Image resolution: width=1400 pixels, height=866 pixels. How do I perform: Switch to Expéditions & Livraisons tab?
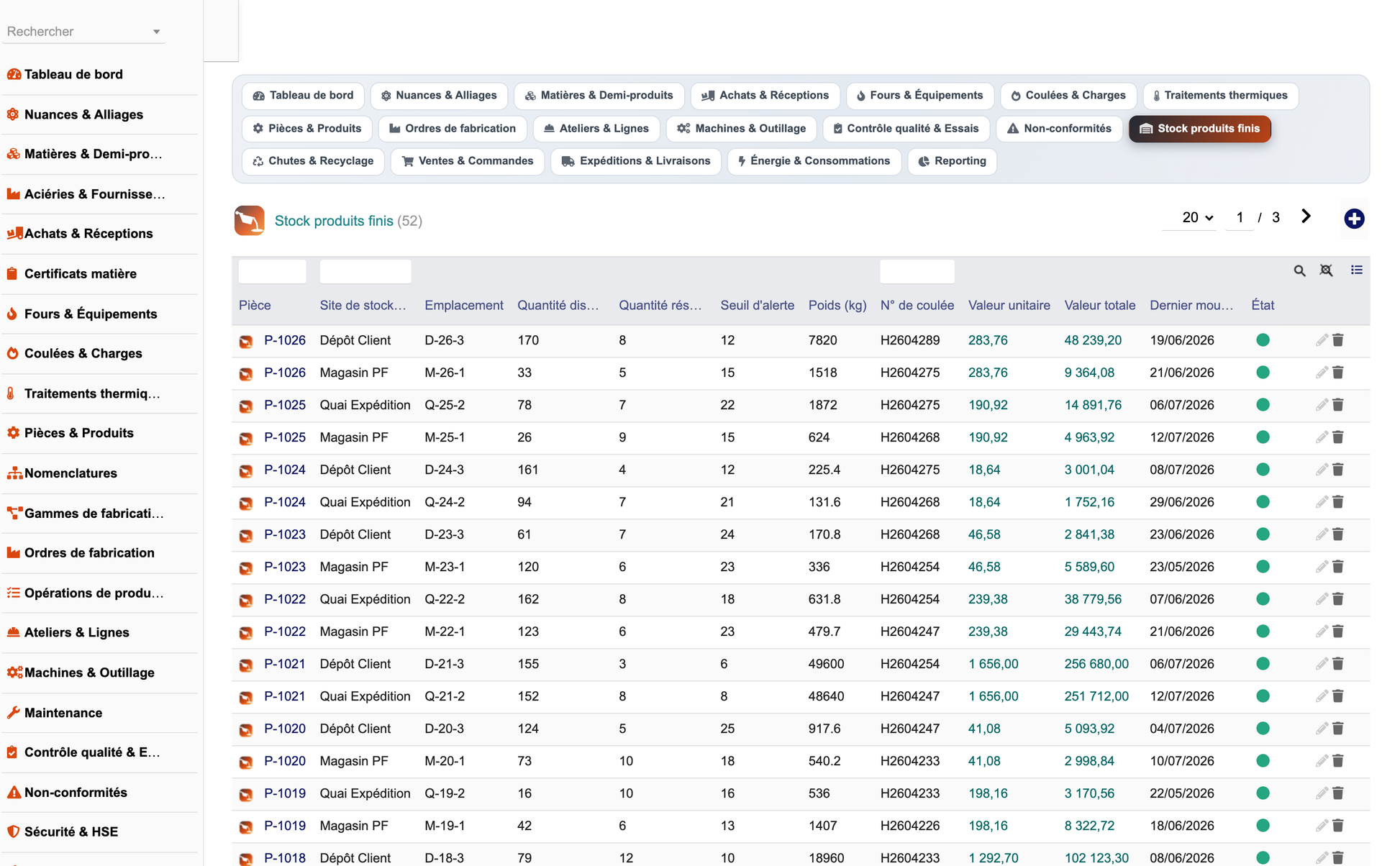(636, 160)
